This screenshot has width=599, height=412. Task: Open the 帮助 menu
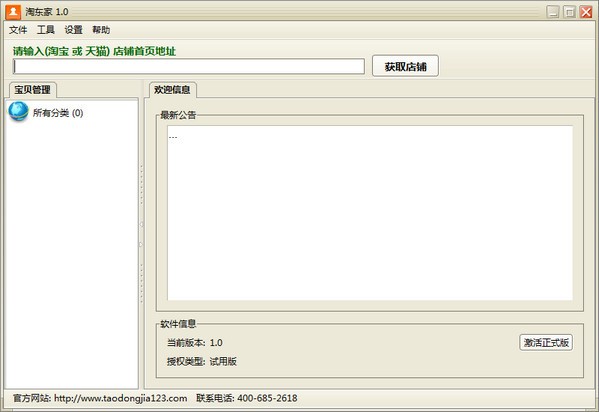click(101, 30)
